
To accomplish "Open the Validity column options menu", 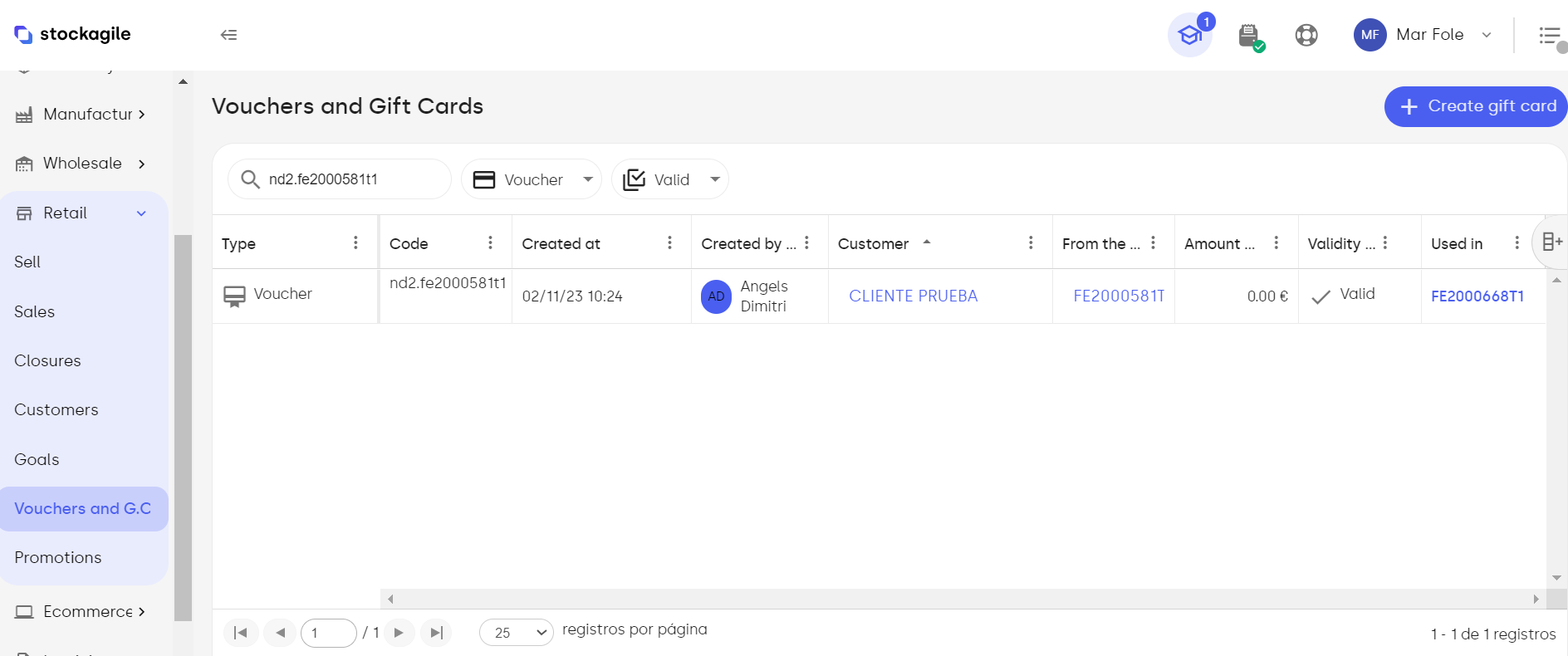I will coord(1384,242).
